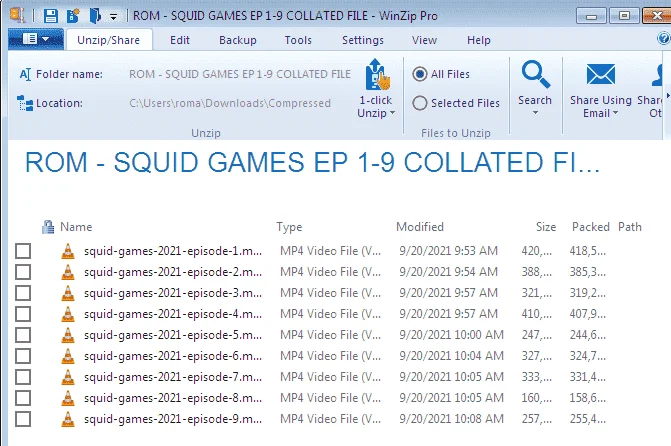
Task: Click the ribbon scroll-right arrow
Action: click(668, 95)
